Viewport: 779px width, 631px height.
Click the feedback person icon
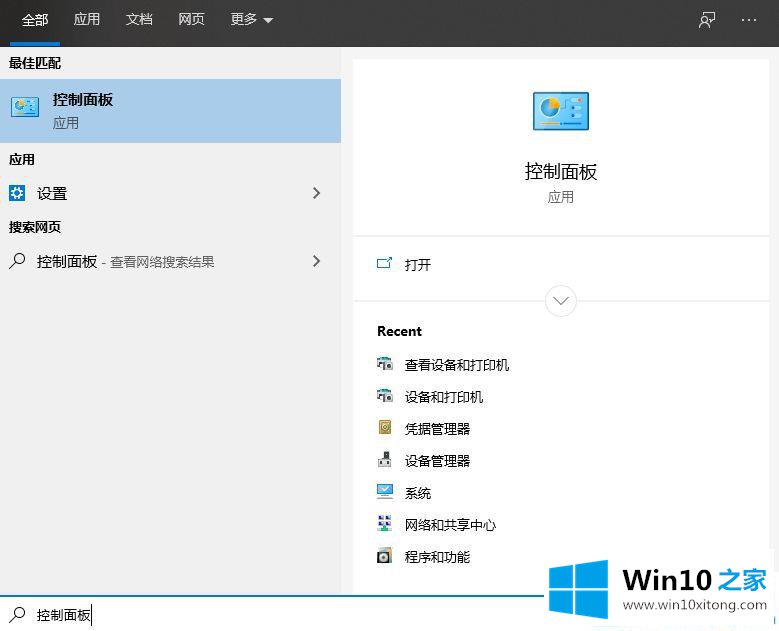click(x=706, y=20)
